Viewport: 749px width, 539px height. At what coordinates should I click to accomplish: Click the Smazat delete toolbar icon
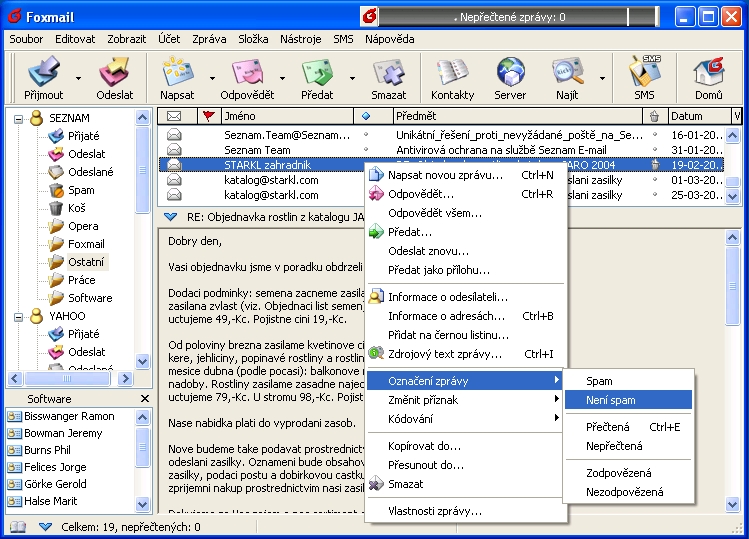click(388, 78)
